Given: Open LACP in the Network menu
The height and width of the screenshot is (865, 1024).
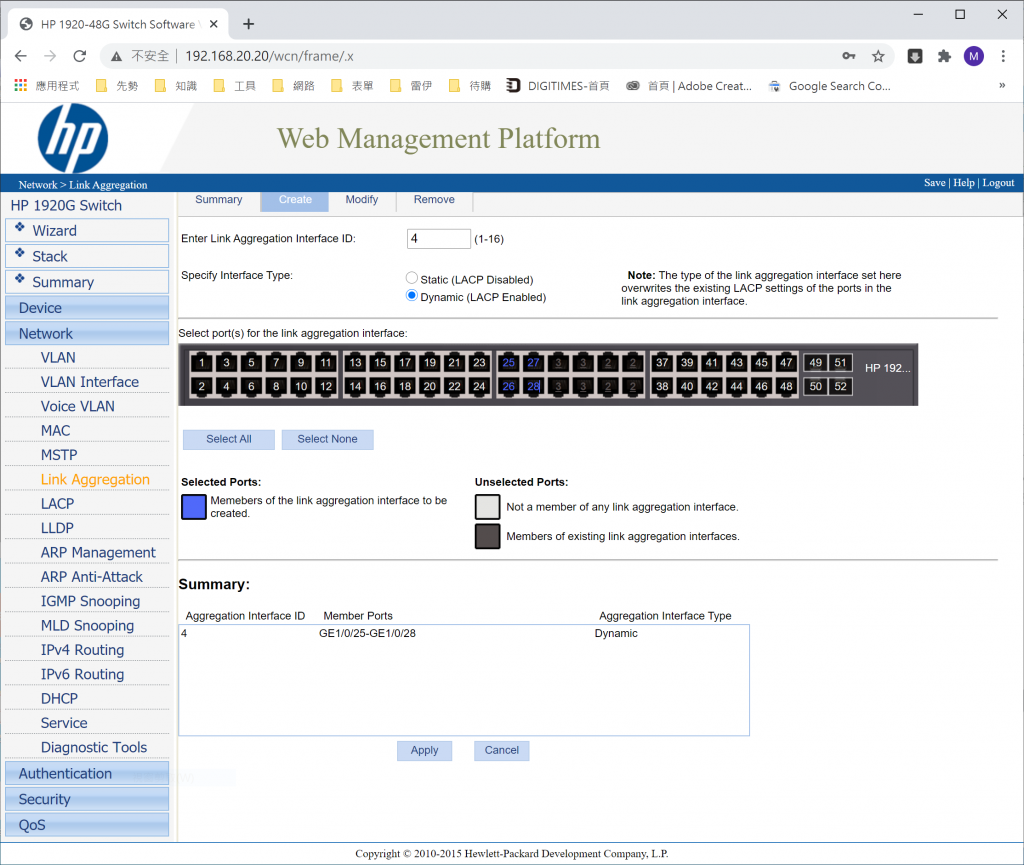Looking at the screenshot, I should (x=57, y=504).
